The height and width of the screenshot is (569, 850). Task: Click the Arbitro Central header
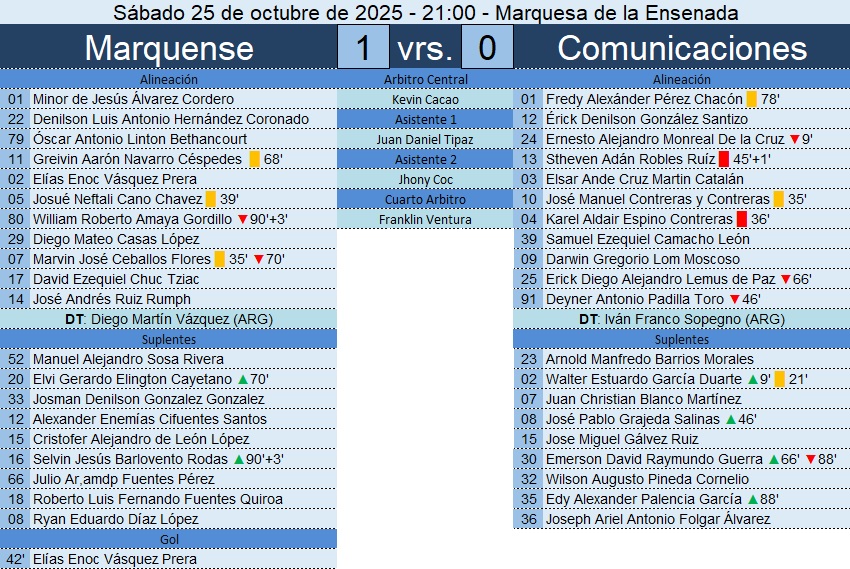click(x=425, y=79)
